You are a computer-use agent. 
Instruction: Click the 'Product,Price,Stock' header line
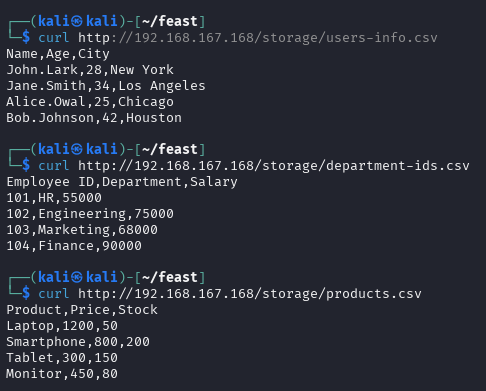point(82,310)
